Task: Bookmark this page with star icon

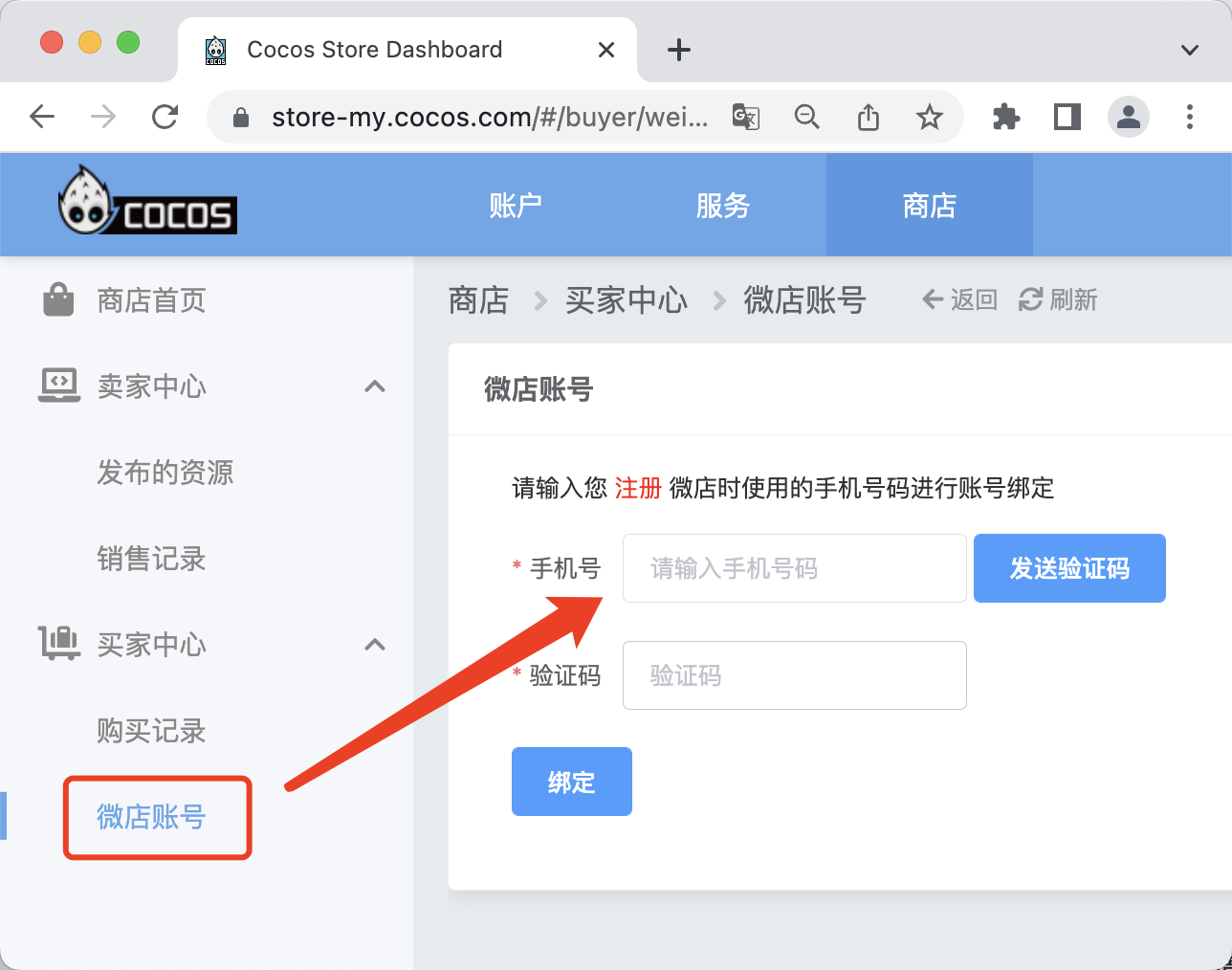Action: click(x=929, y=117)
